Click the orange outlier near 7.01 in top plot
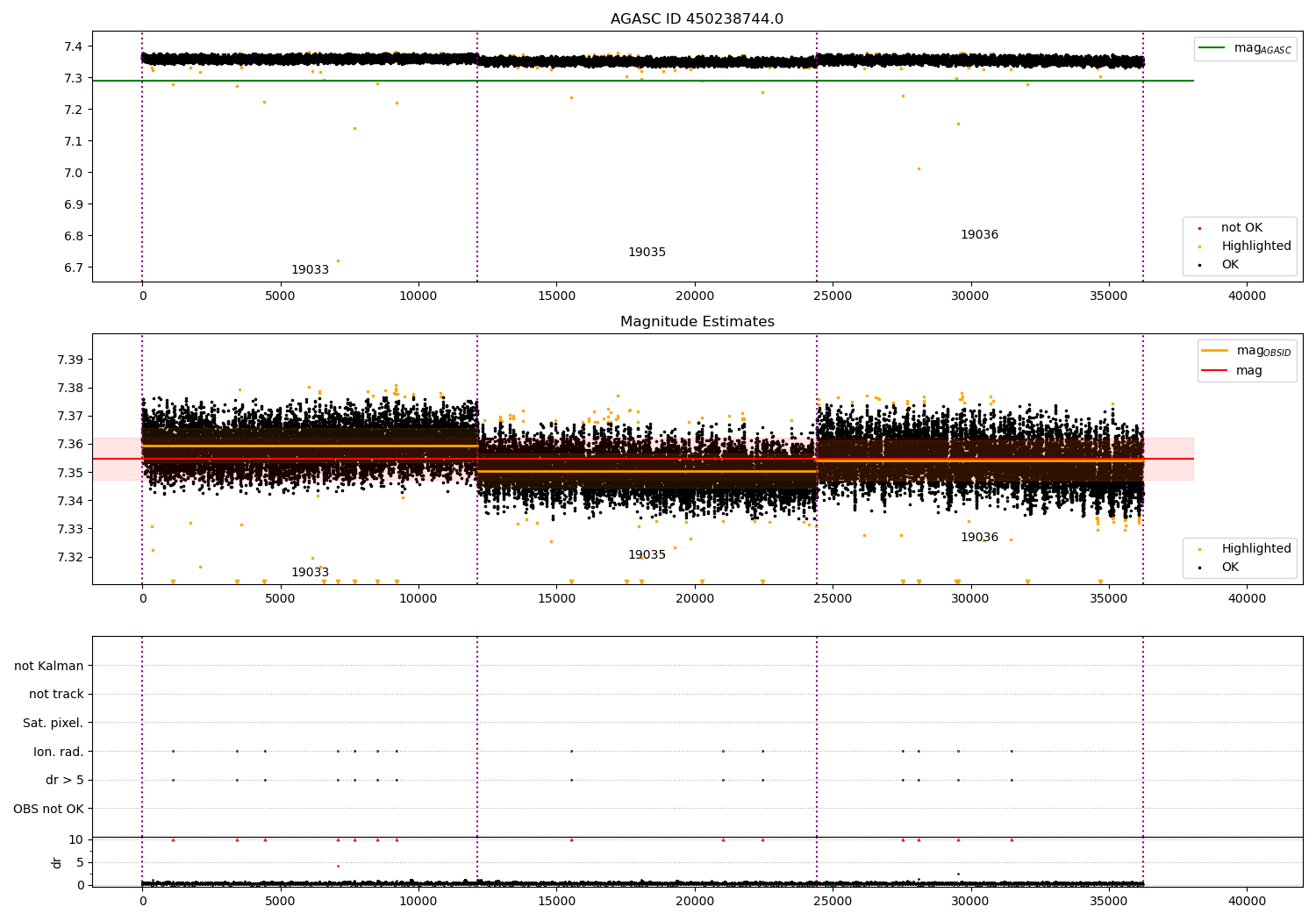1316x921 pixels. [919, 168]
